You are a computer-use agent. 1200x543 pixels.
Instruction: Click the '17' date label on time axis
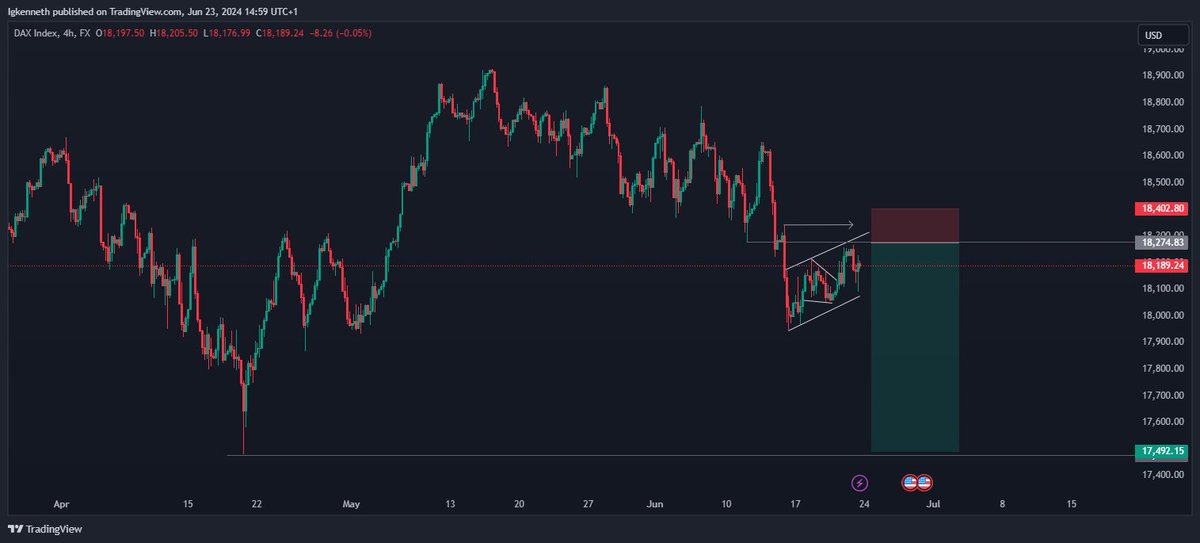point(795,505)
